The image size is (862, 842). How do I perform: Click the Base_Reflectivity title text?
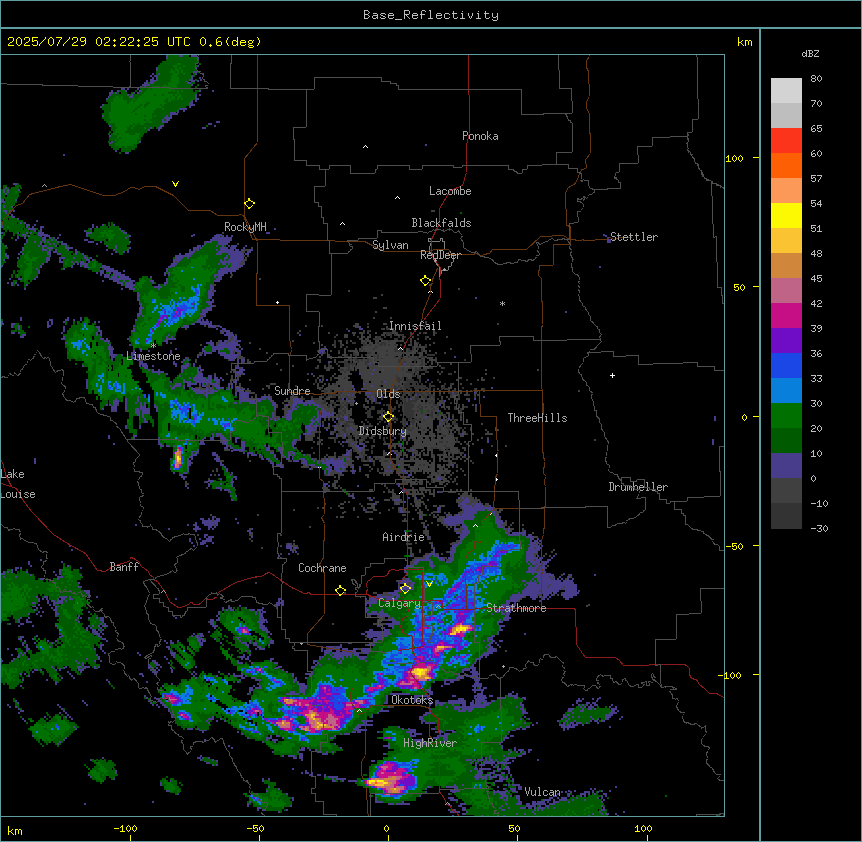click(x=431, y=15)
